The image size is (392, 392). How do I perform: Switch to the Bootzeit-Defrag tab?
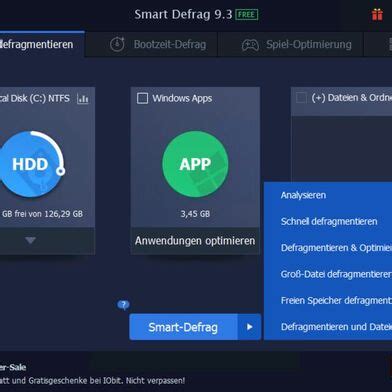pyautogui.click(x=151, y=44)
